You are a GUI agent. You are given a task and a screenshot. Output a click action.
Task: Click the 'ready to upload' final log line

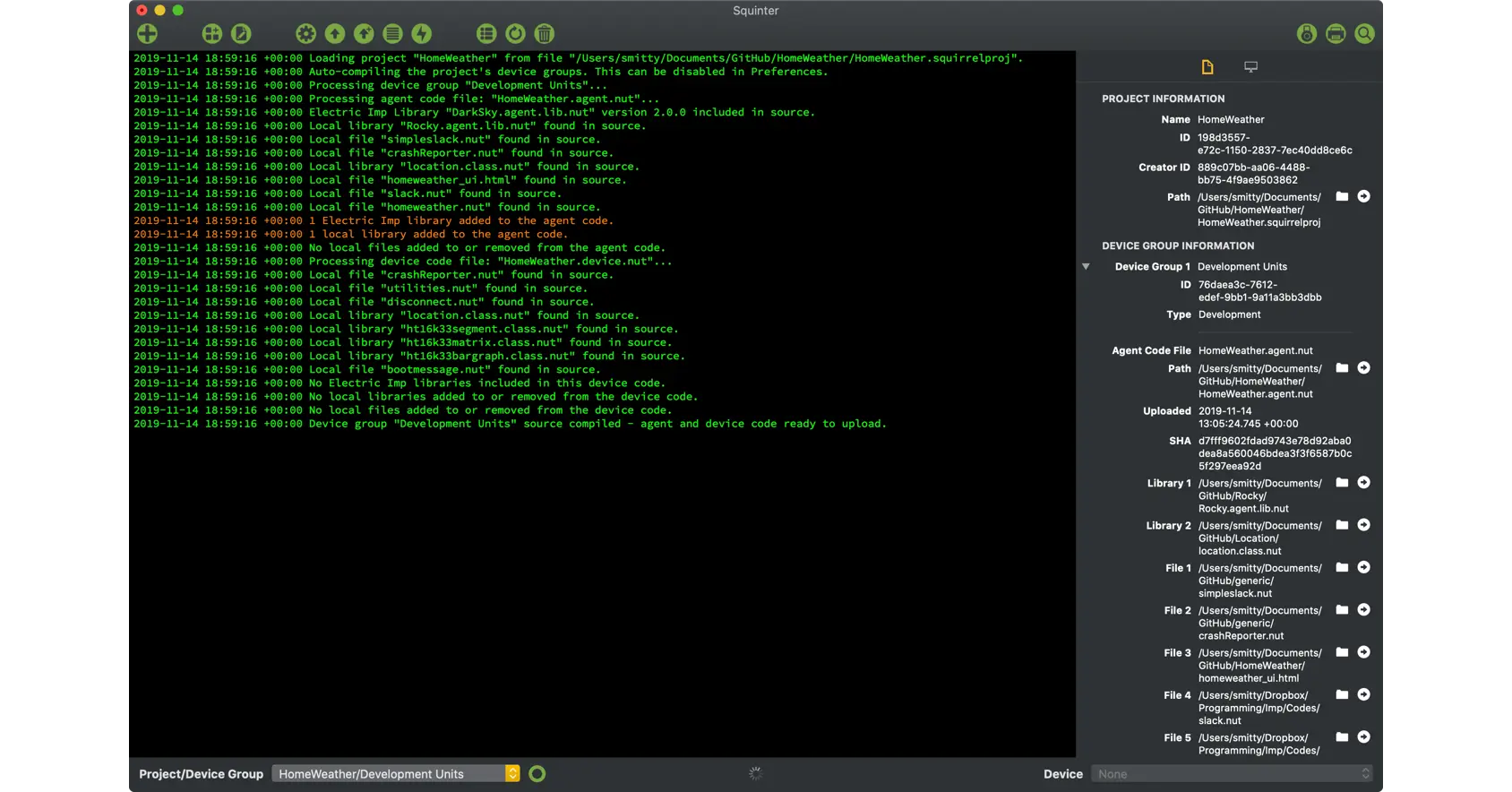[510, 424]
